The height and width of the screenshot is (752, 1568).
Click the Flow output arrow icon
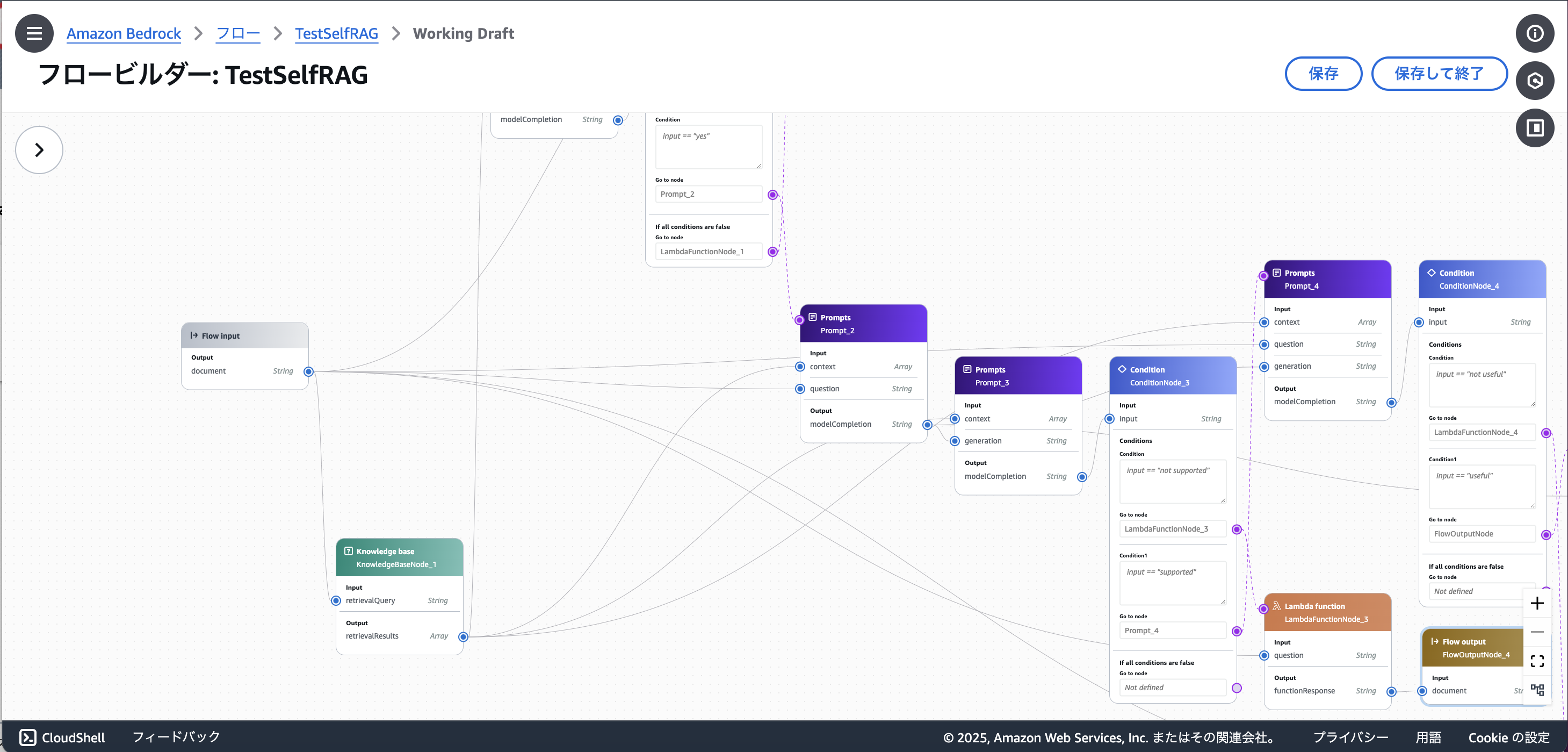pyautogui.click(x=1434, y=641)
